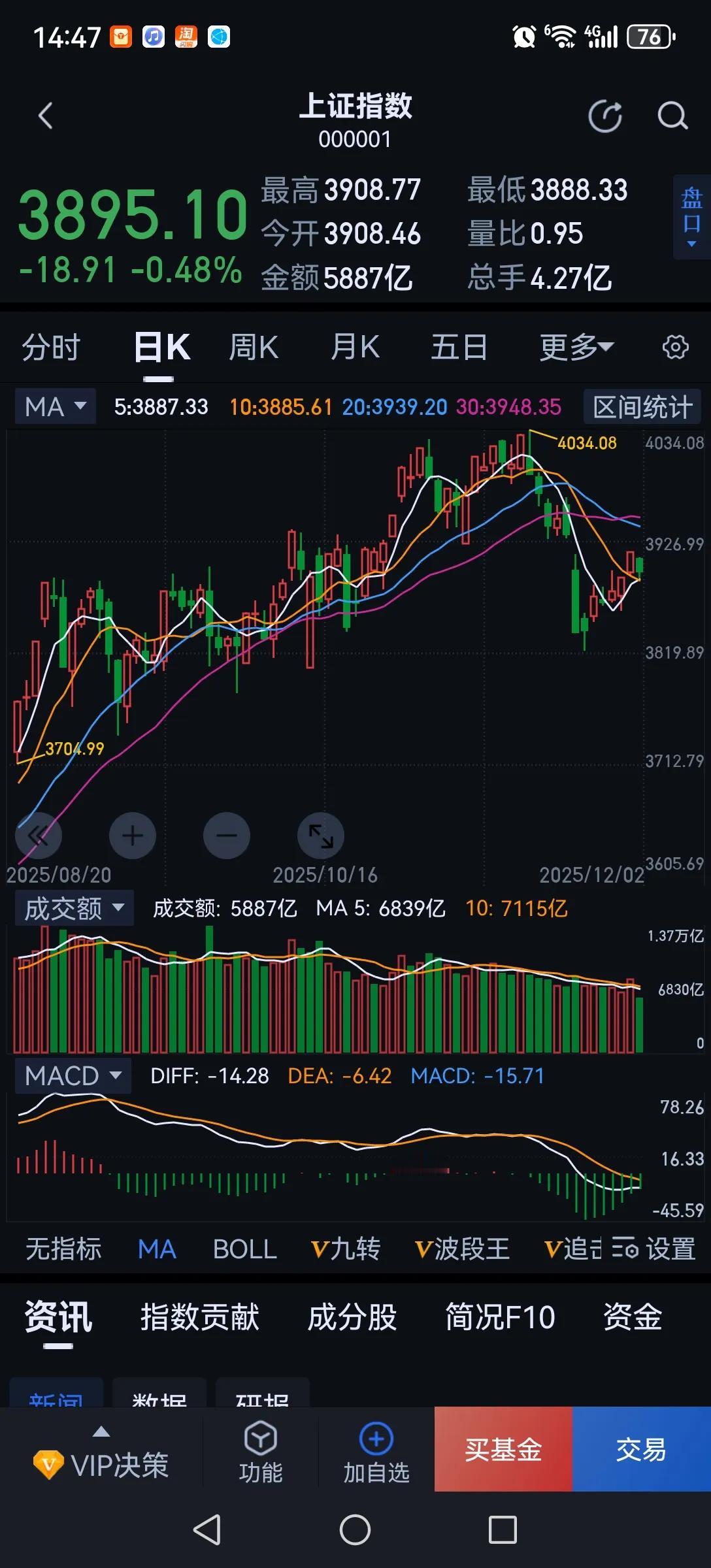Select V九转 overlay option
Screen dimensions: 711x1568
tap(346, 1249)
